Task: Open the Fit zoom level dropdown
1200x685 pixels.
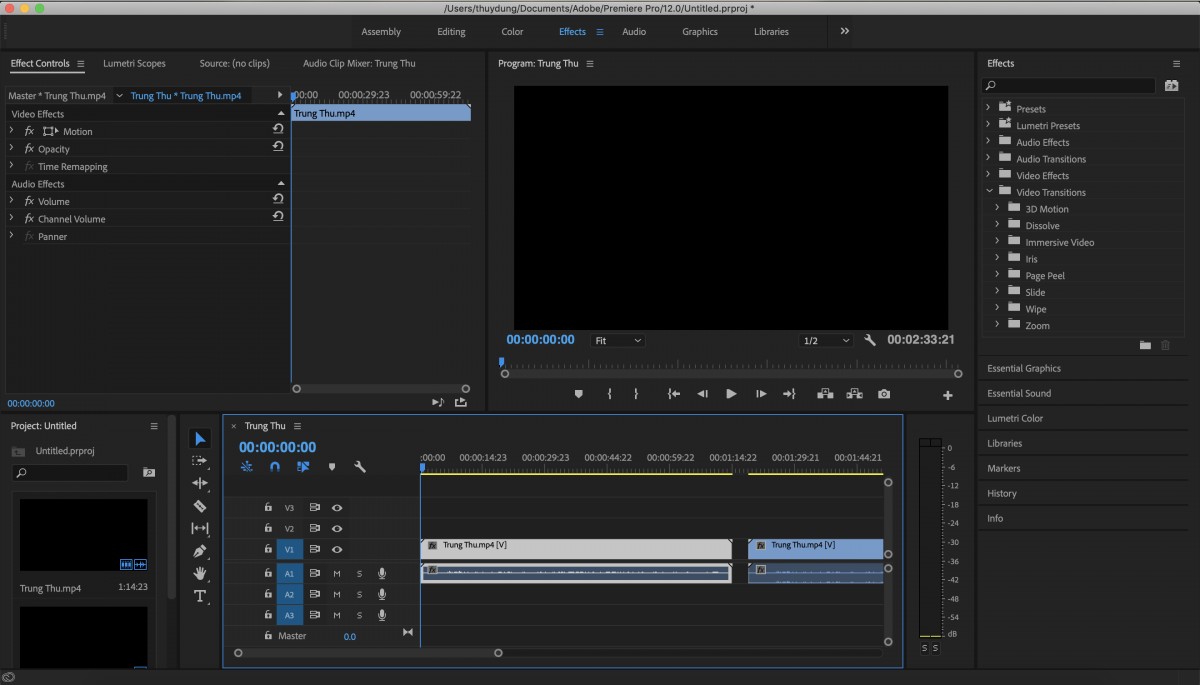Action: 617,341
